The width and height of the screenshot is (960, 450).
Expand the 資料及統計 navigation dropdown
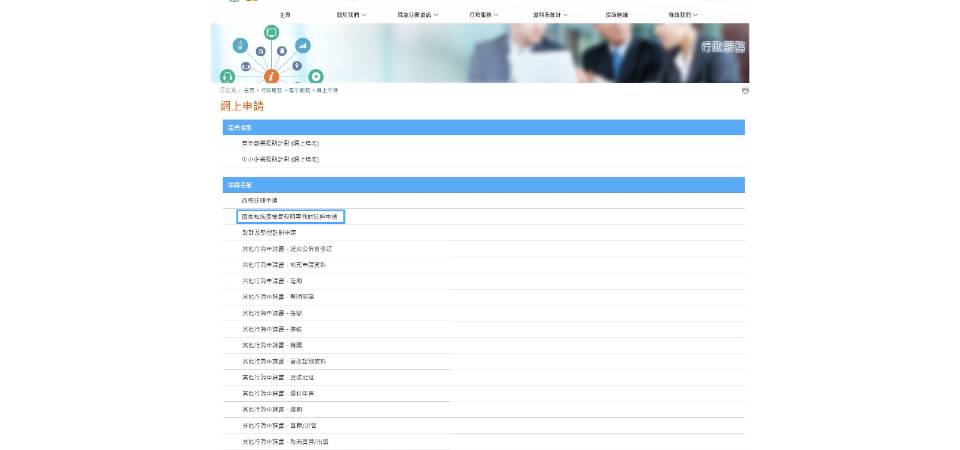point(551,15)
